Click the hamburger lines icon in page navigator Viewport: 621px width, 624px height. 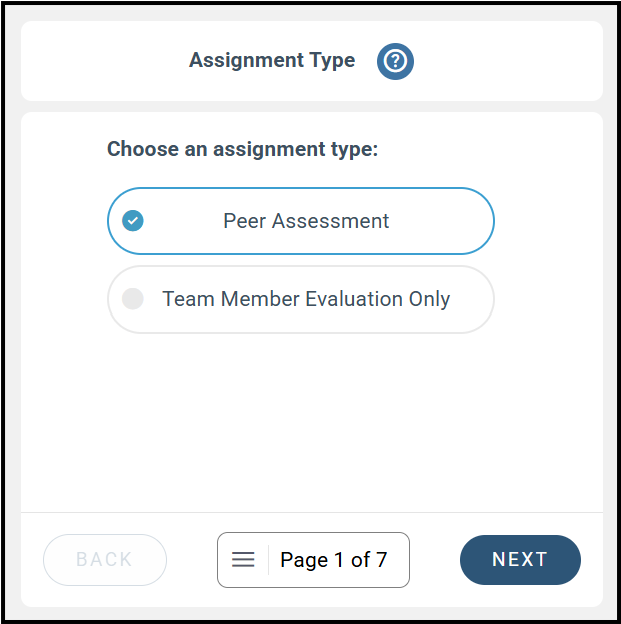click(243, 560)
